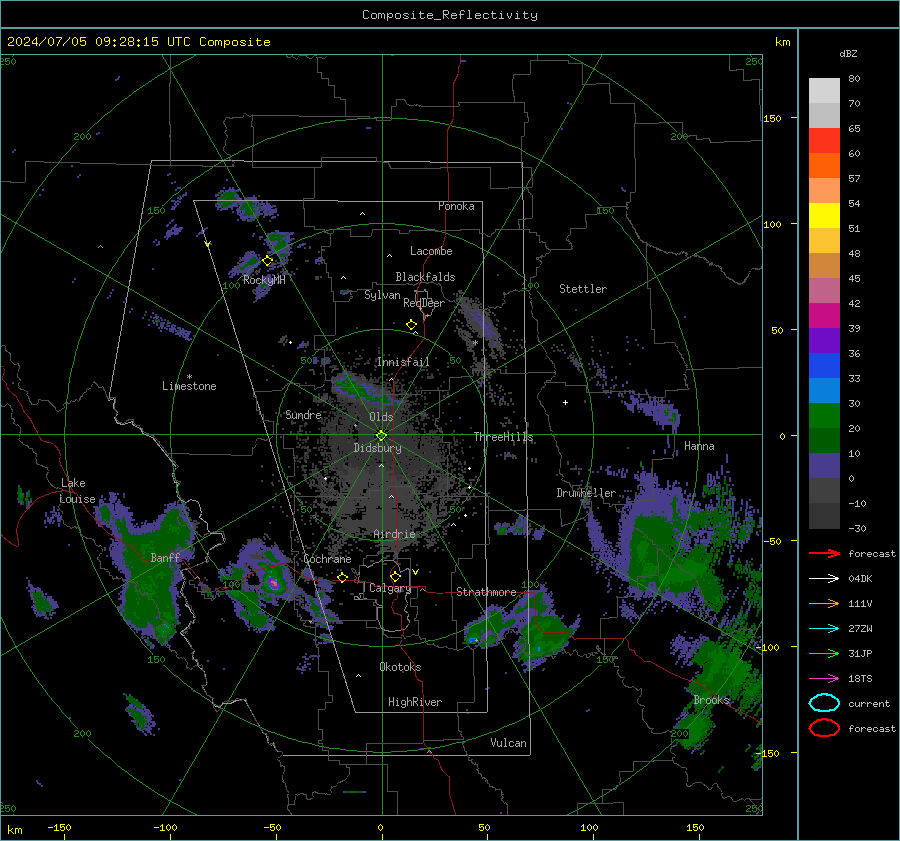
Task: Select the dark orange 57 dBZ swatch
Action: tap(824, 165)
